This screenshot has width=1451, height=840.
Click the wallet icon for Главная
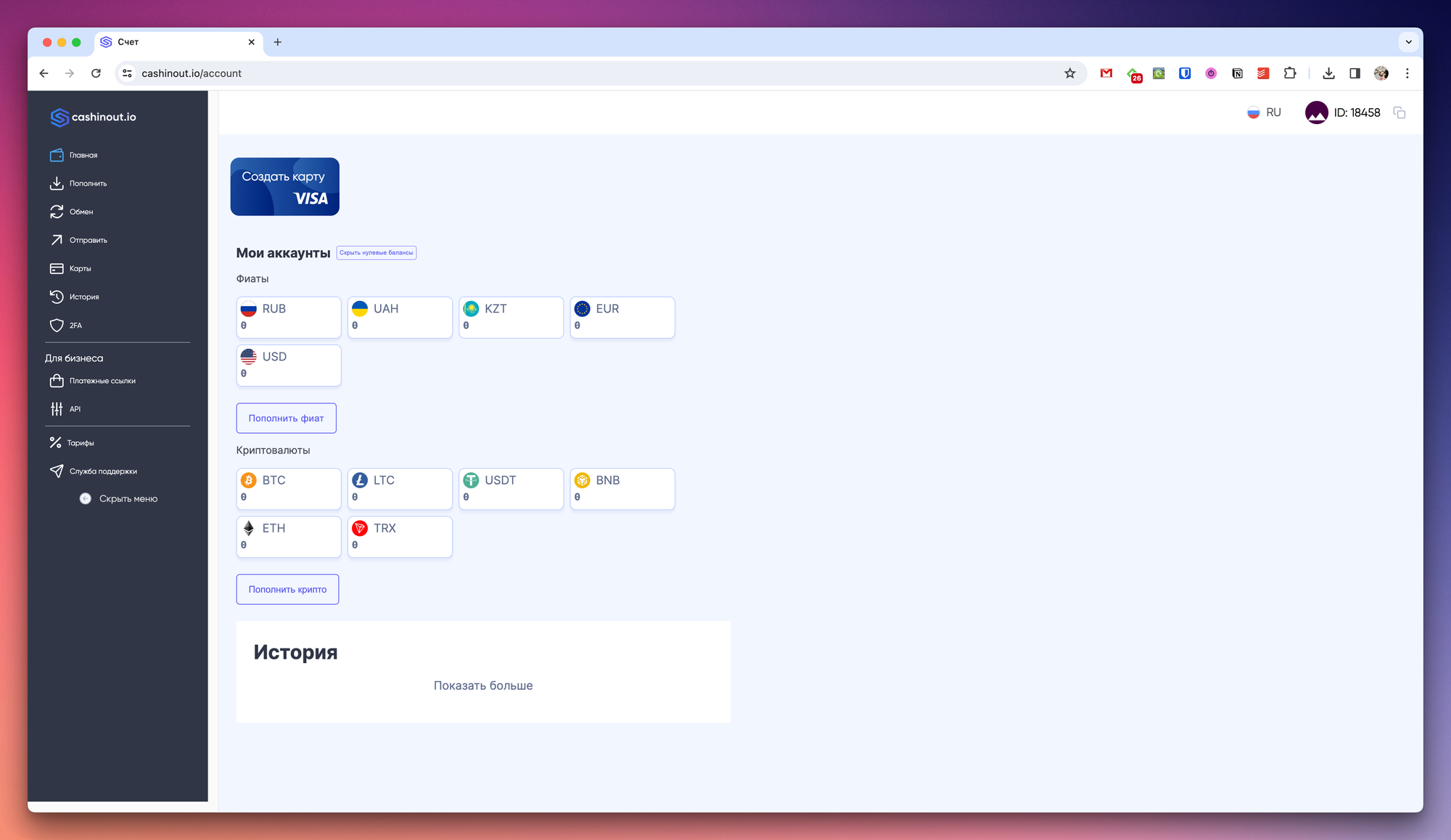click(x=57, y=155)
